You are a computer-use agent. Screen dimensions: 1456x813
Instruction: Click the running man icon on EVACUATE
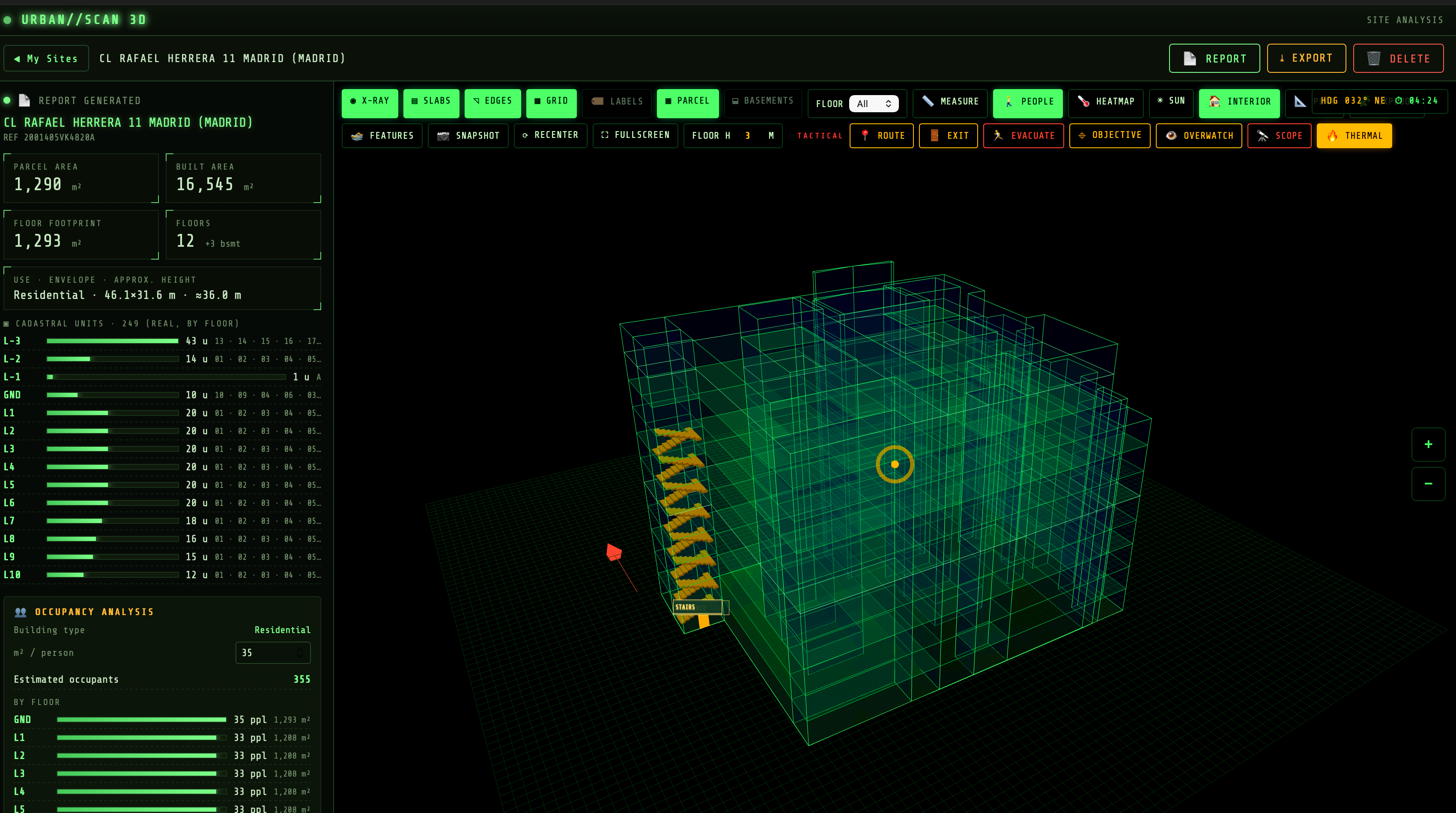tap(998, 136)
